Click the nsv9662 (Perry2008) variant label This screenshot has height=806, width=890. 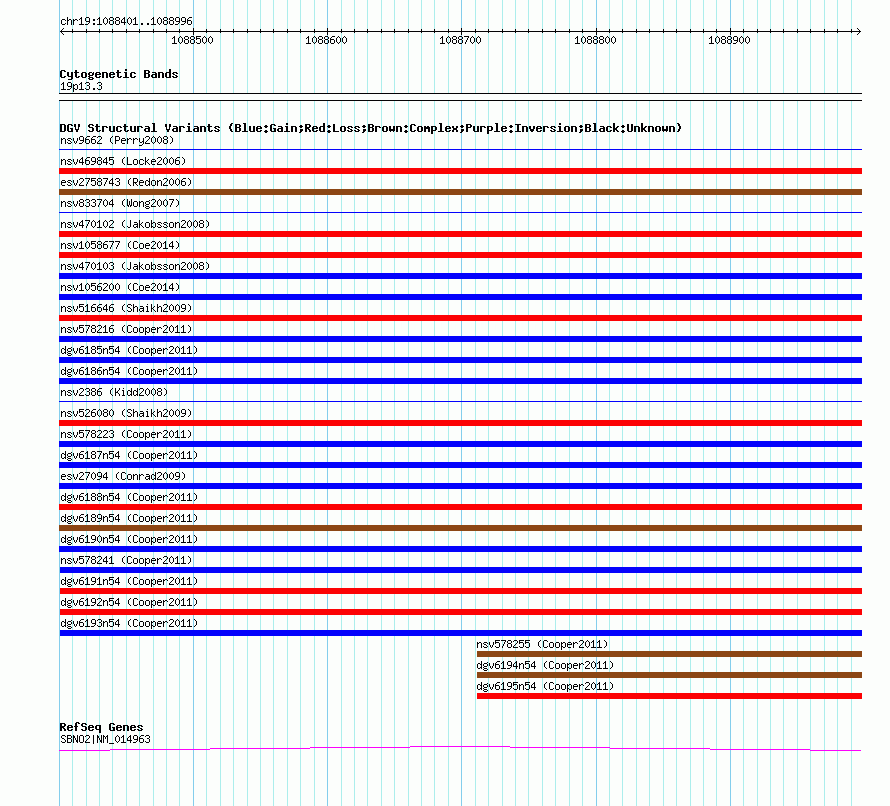(x=117, y=140)
